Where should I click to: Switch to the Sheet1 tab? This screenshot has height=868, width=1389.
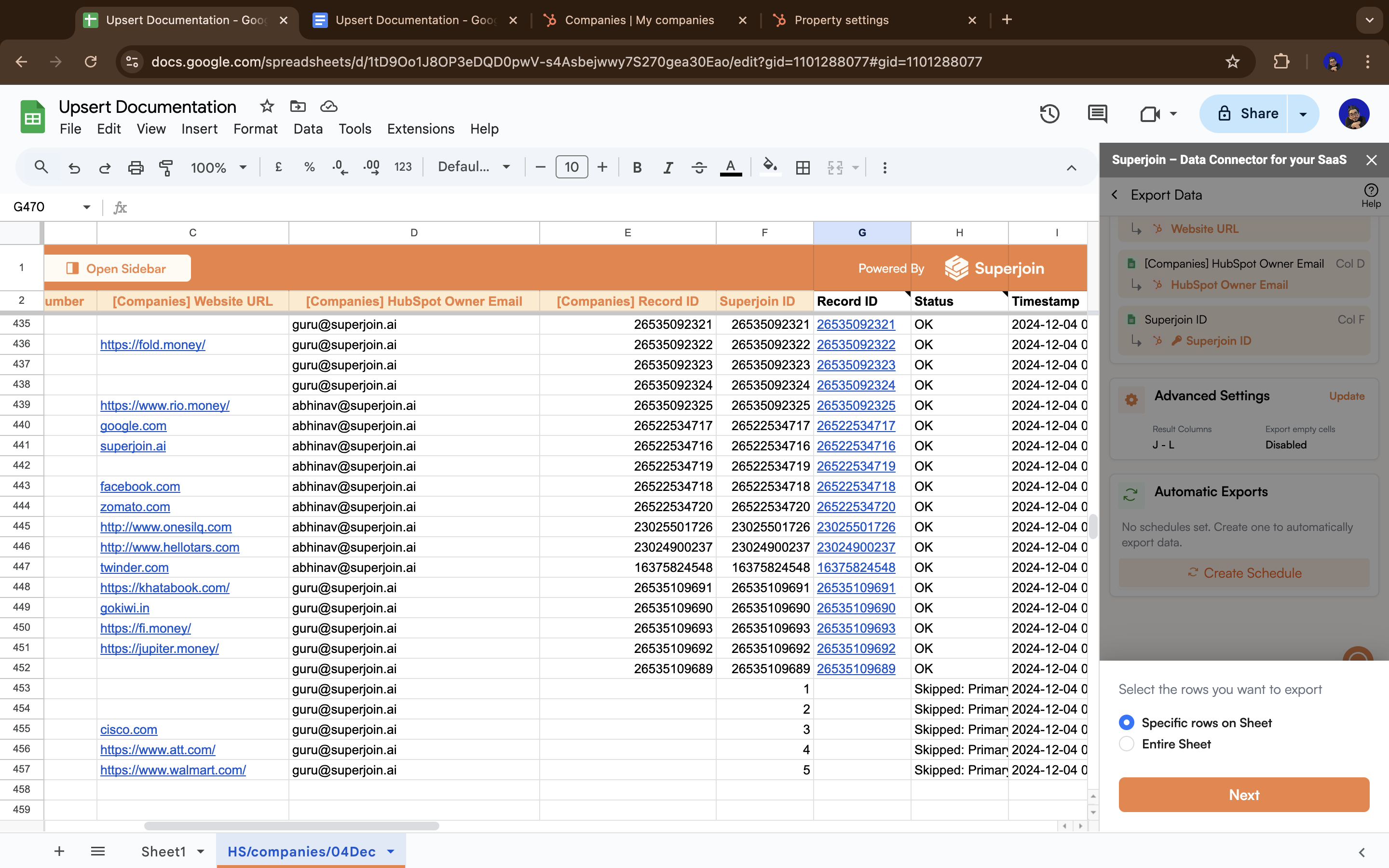click(x=163, y=851)
